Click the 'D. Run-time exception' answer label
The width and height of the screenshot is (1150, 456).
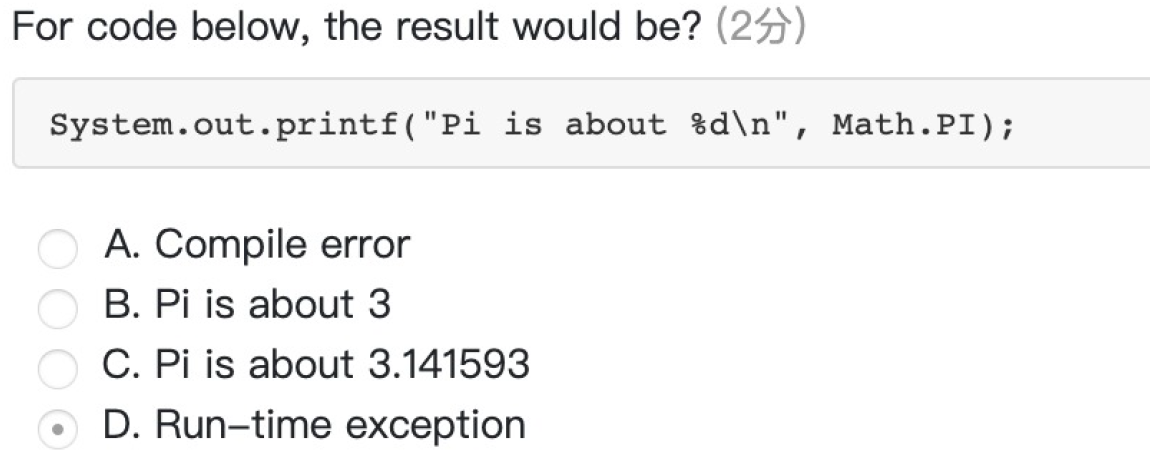315,425
